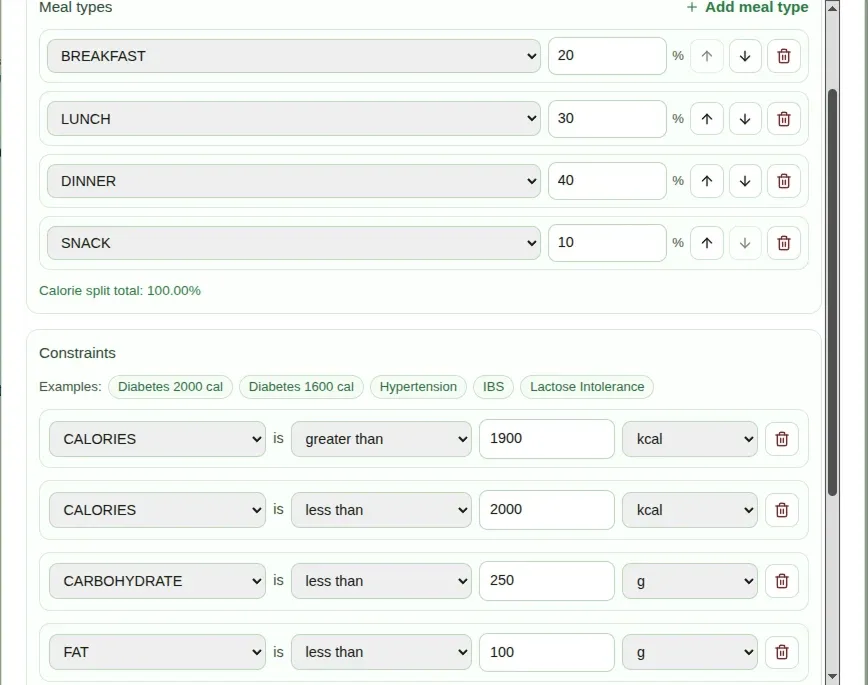This screenshot has height=685, width=868.
Task: Delete the LUNCH meal type
Action: coord(784,119)
